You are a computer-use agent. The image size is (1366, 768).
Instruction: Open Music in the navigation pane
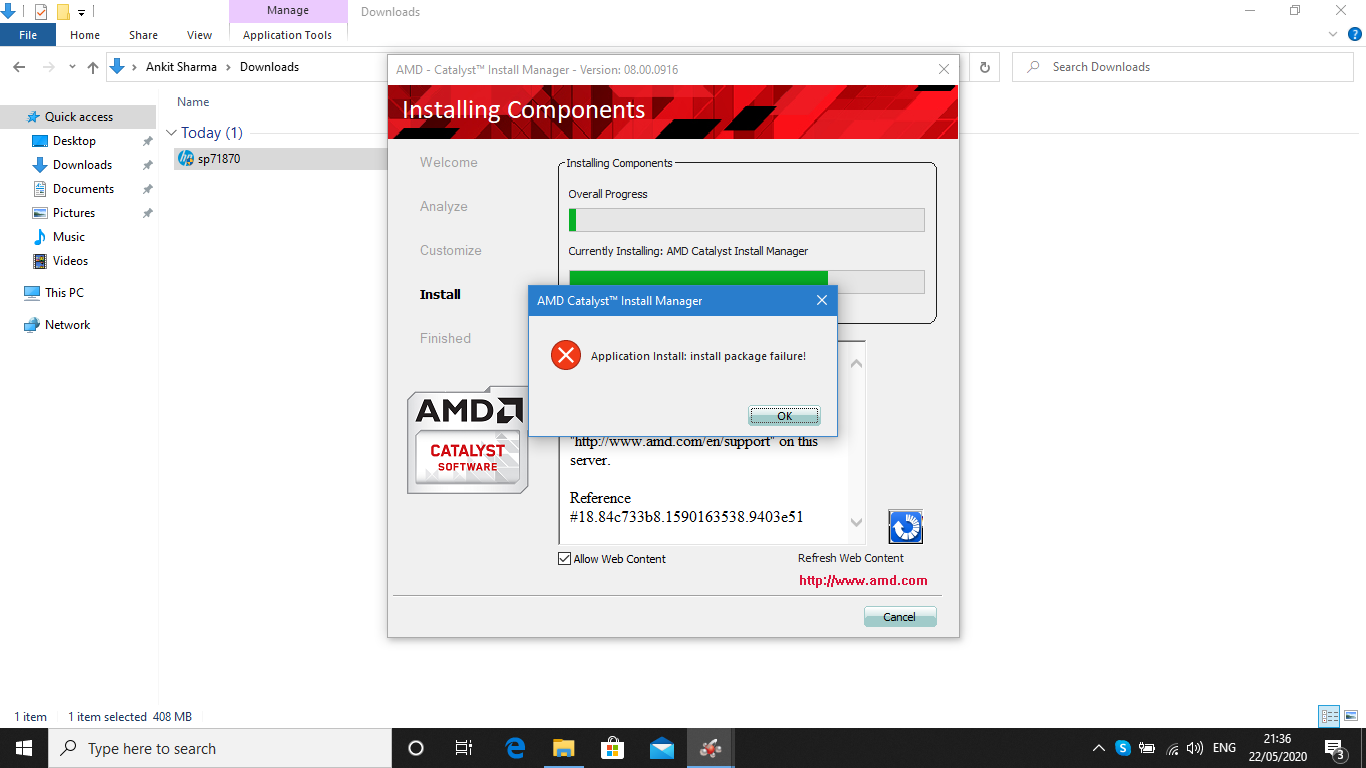[69, 237]
